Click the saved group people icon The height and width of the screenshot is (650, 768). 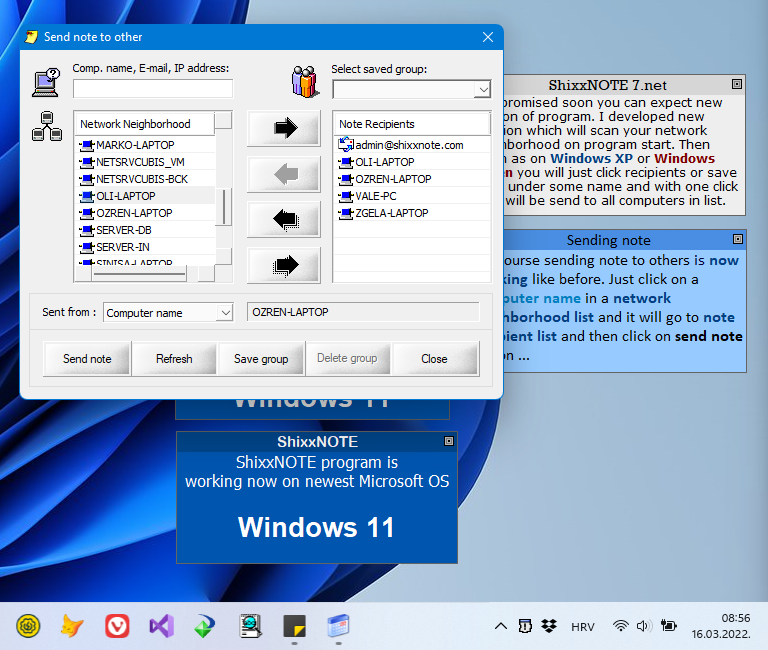pyautogui.click(x=304, y=82)
